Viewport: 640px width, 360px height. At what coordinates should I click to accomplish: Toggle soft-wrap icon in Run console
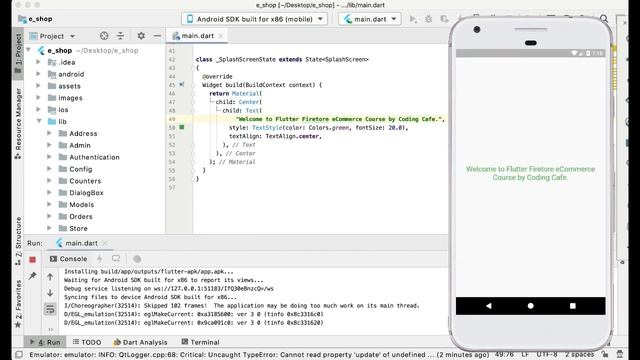tap(50, 309)
